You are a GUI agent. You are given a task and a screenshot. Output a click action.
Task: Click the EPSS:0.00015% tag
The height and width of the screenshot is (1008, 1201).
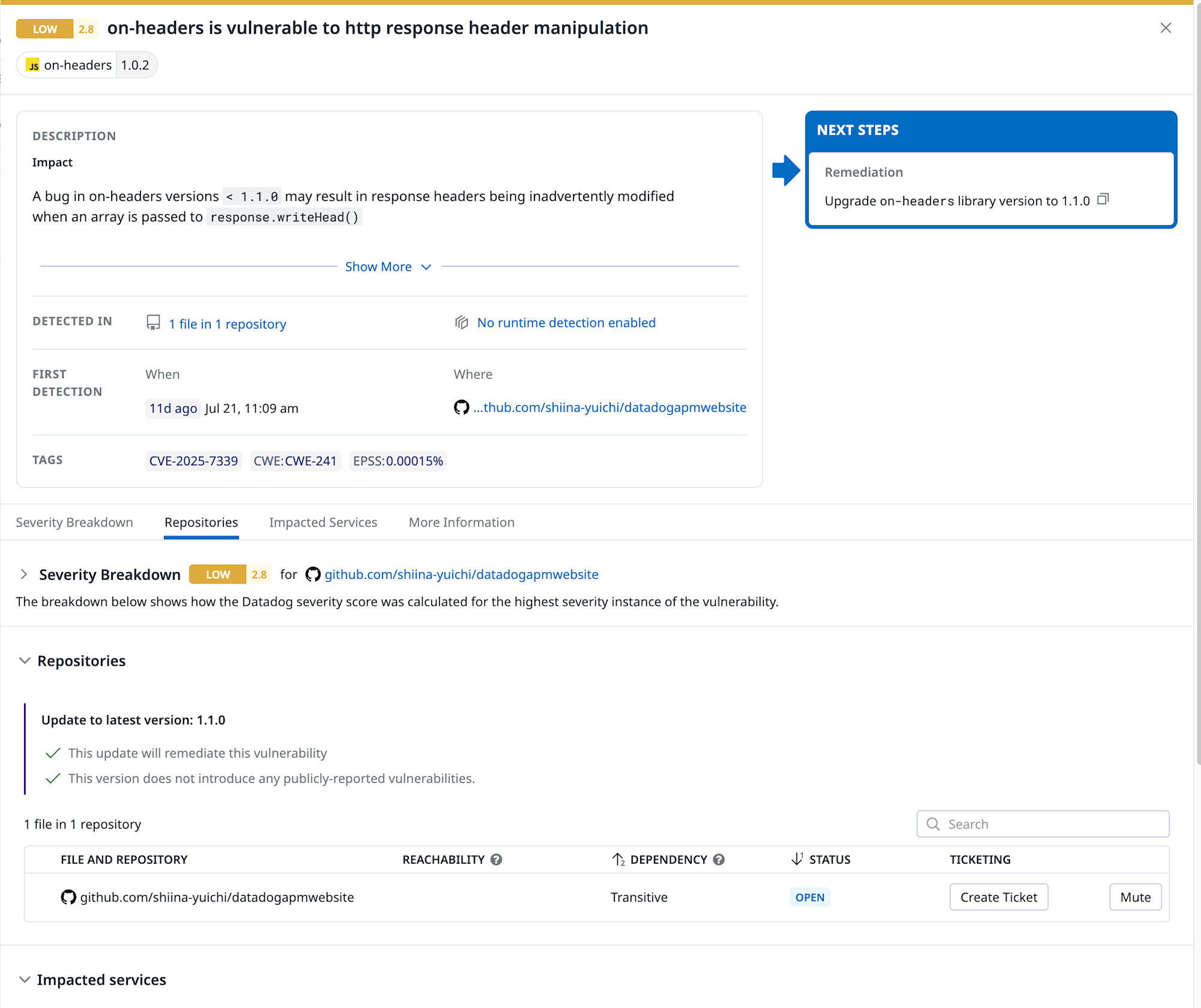tap(398, 461)
